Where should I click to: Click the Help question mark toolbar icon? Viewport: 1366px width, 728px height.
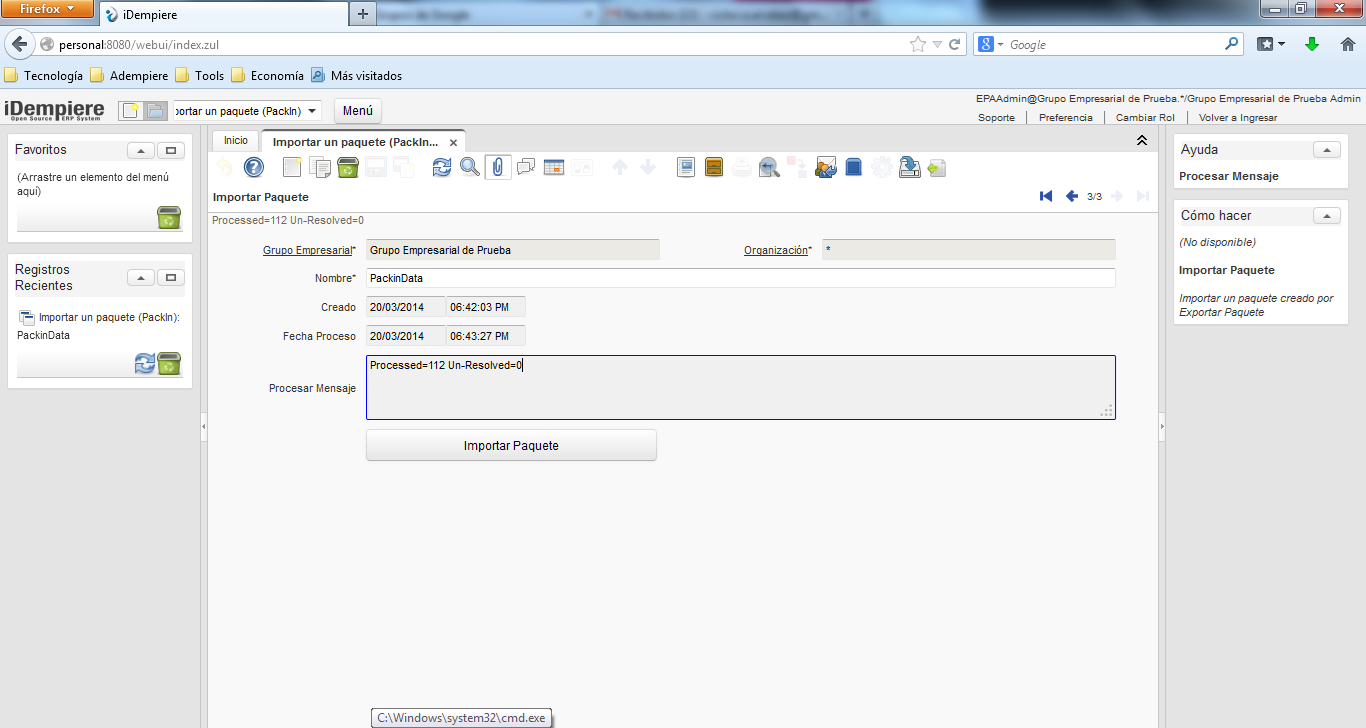pos(254,167)
